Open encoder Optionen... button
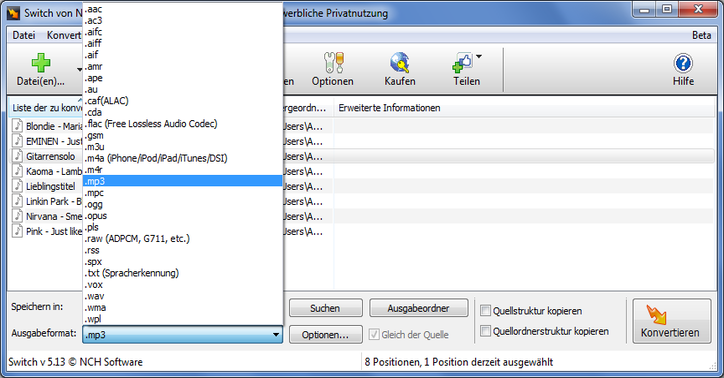The image size is (724, 378). (x=326, y=335)
